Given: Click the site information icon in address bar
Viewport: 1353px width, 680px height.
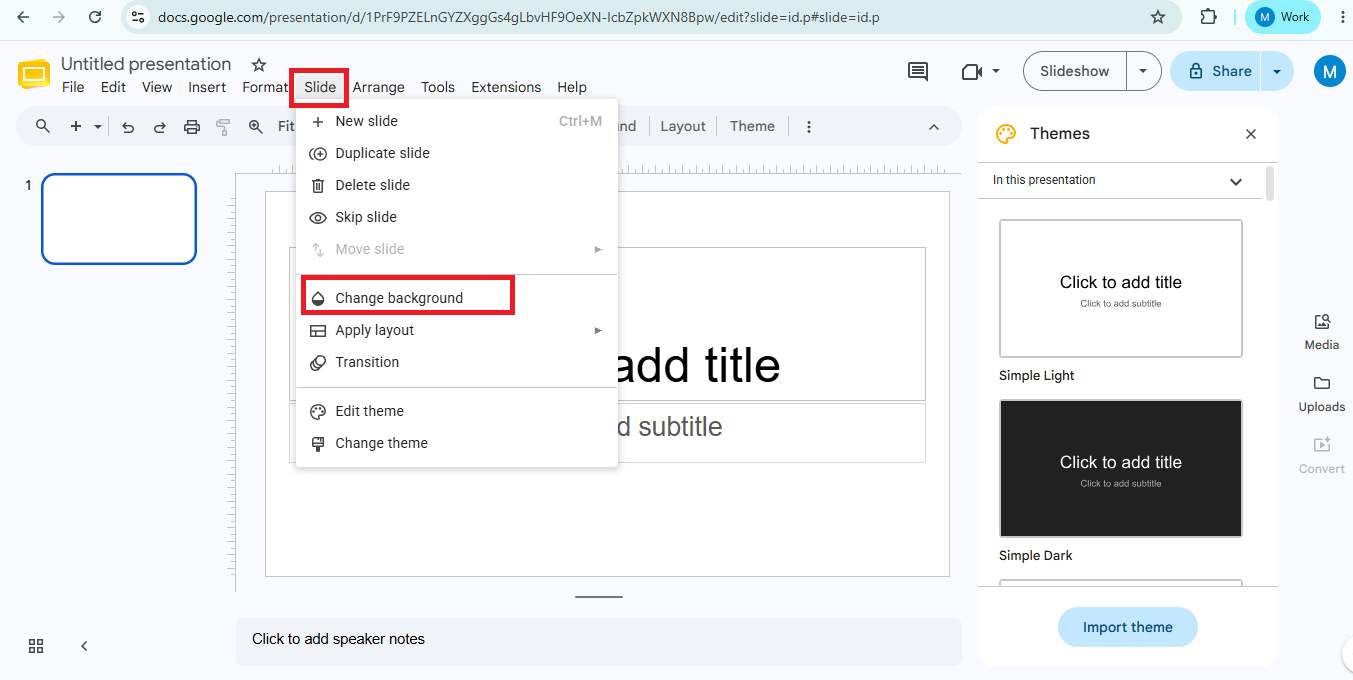Looking at the screenshot, I should (x=139, y=17).
